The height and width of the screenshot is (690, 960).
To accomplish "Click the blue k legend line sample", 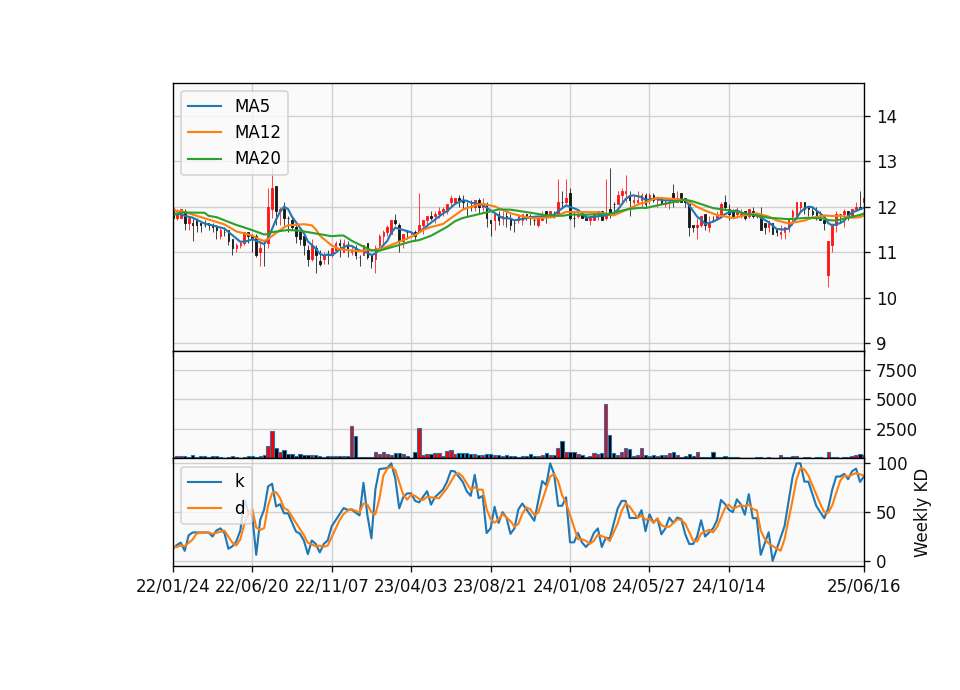I will pyautogui.click(x=204, y=482).
